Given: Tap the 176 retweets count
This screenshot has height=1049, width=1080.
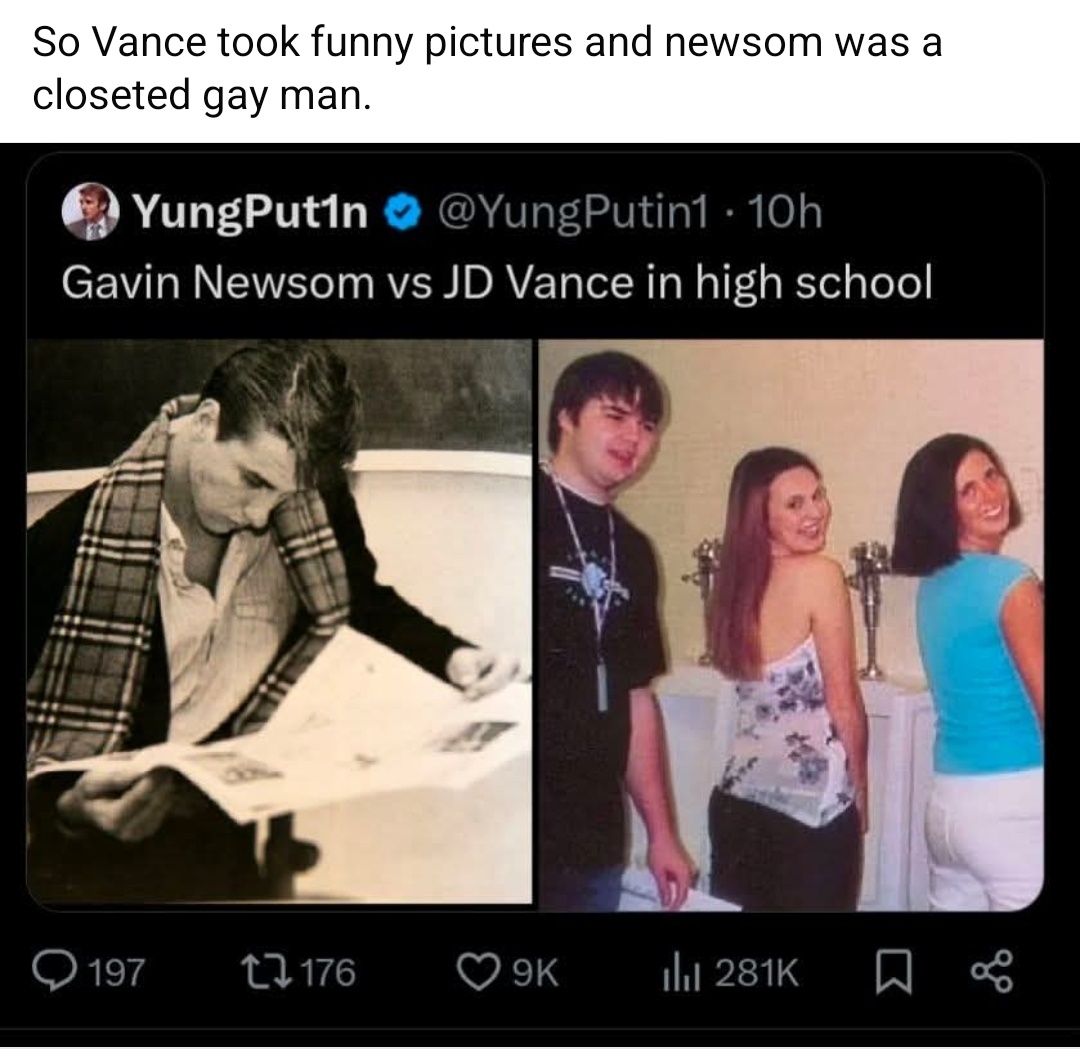Looking at the screenshot, I should tap(329, 973).
